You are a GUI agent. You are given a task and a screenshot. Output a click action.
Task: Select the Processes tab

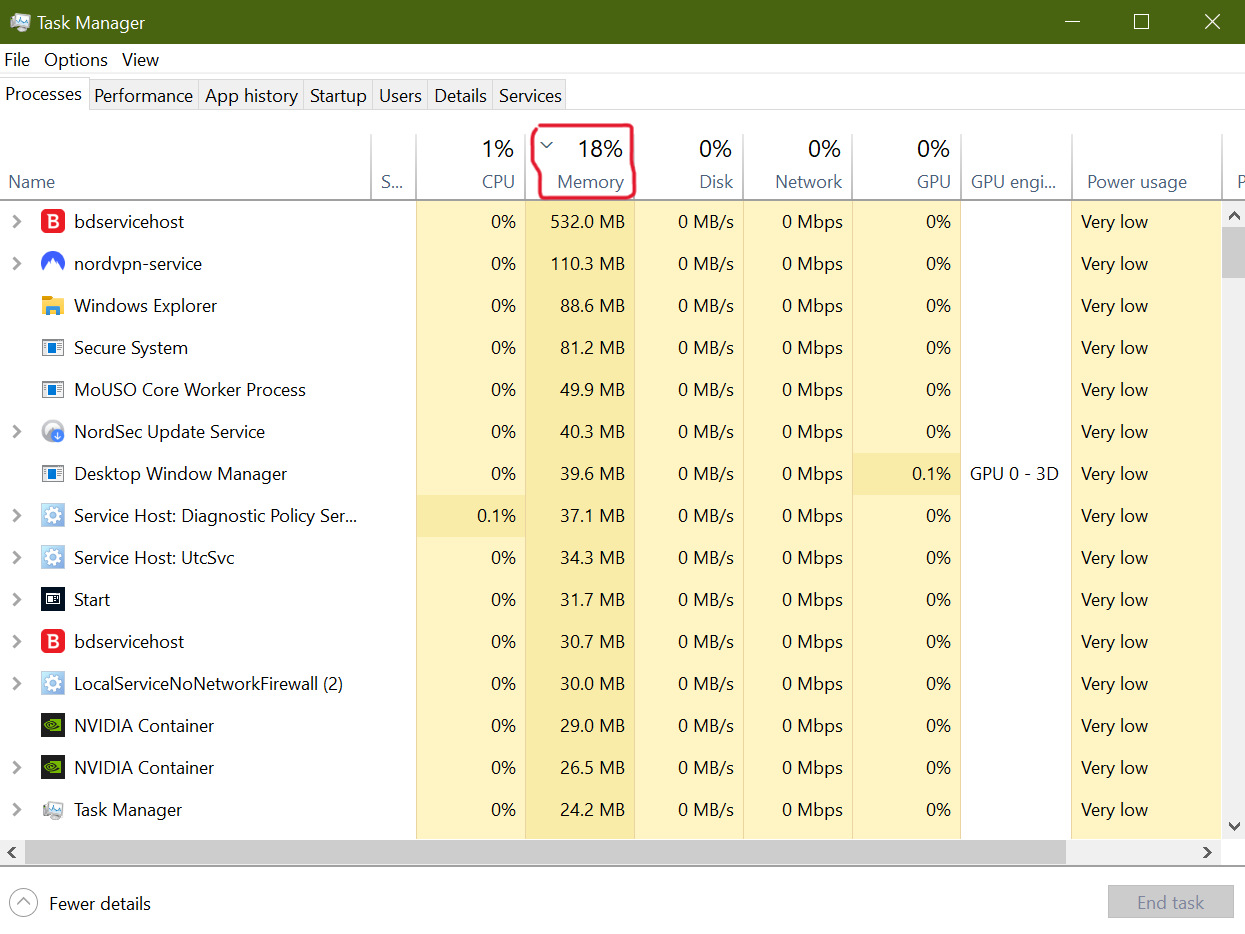click(x=44, y=94)
